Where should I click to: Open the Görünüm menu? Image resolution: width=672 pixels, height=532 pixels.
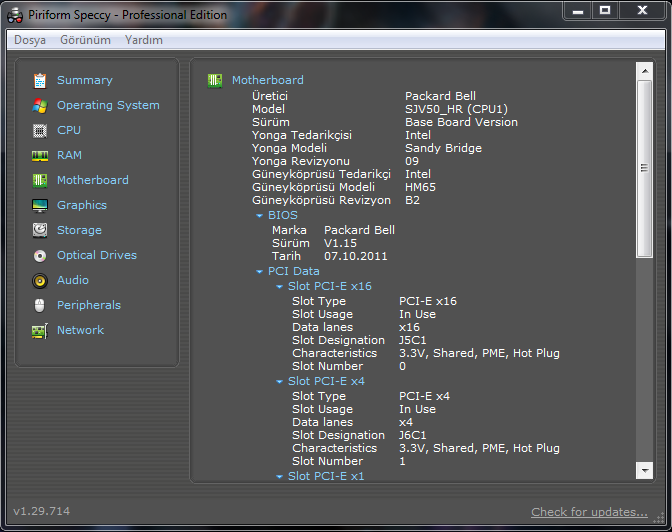coord(85,40)
